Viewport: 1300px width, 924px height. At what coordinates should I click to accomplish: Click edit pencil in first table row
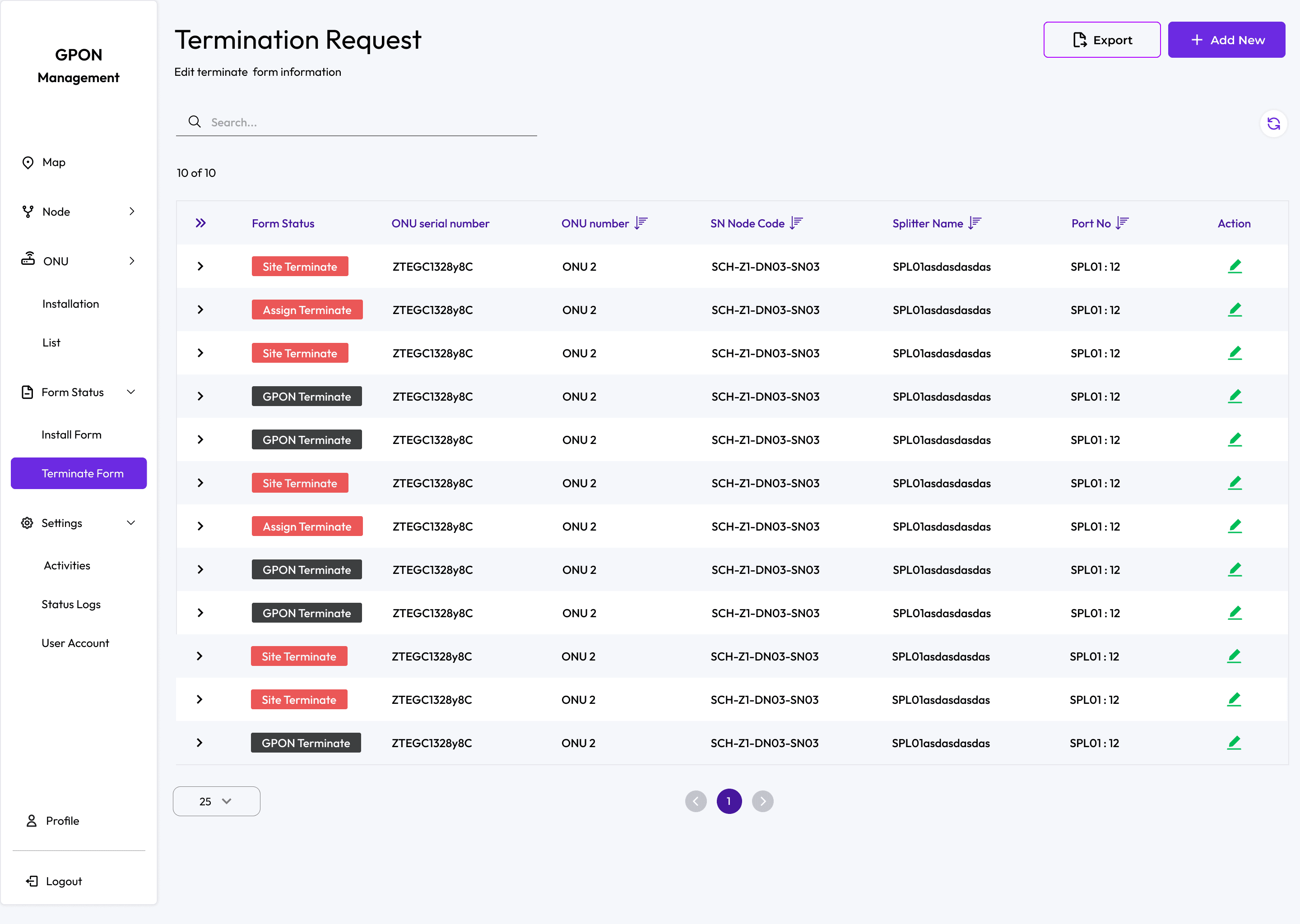1235,266
